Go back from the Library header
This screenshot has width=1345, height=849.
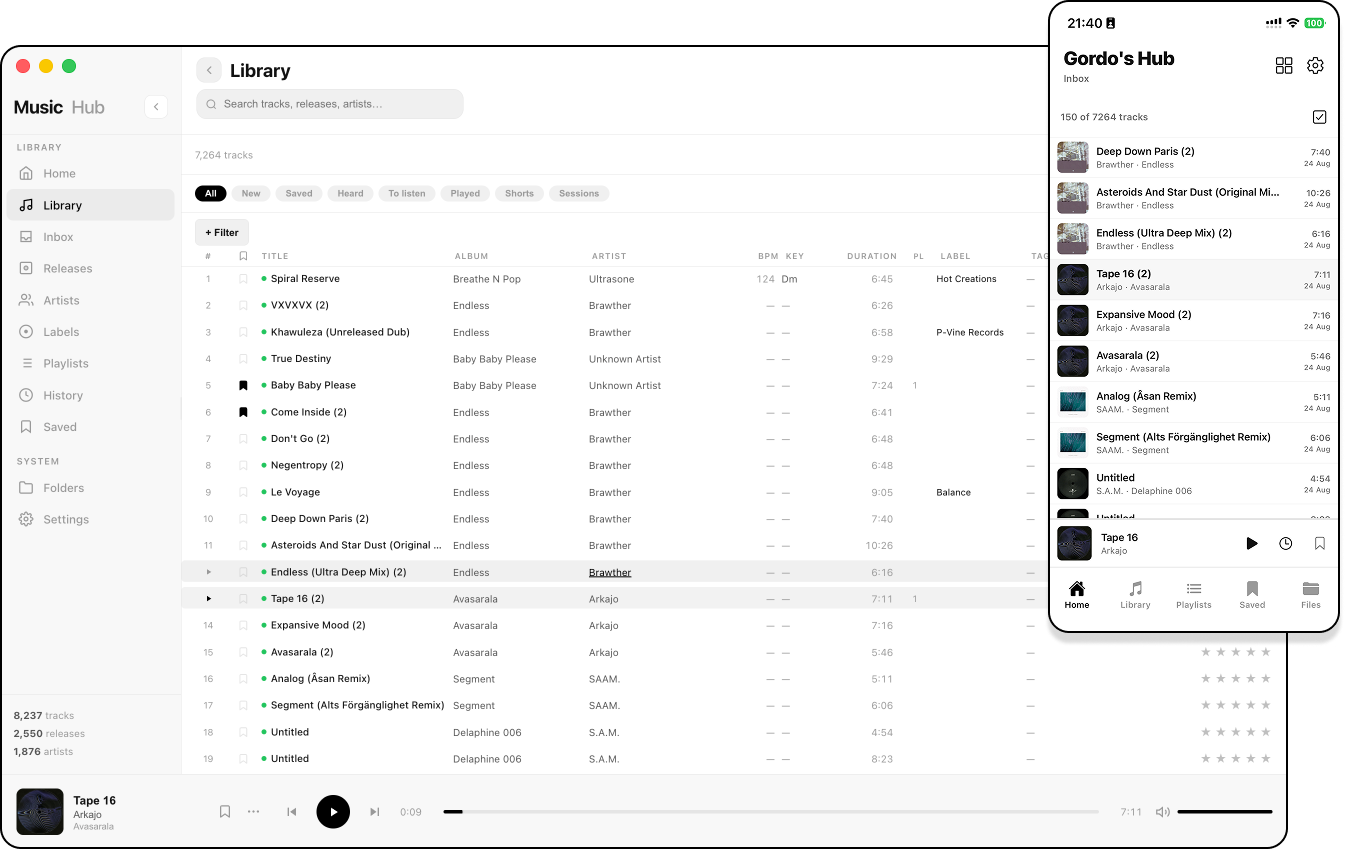(208, 70)
